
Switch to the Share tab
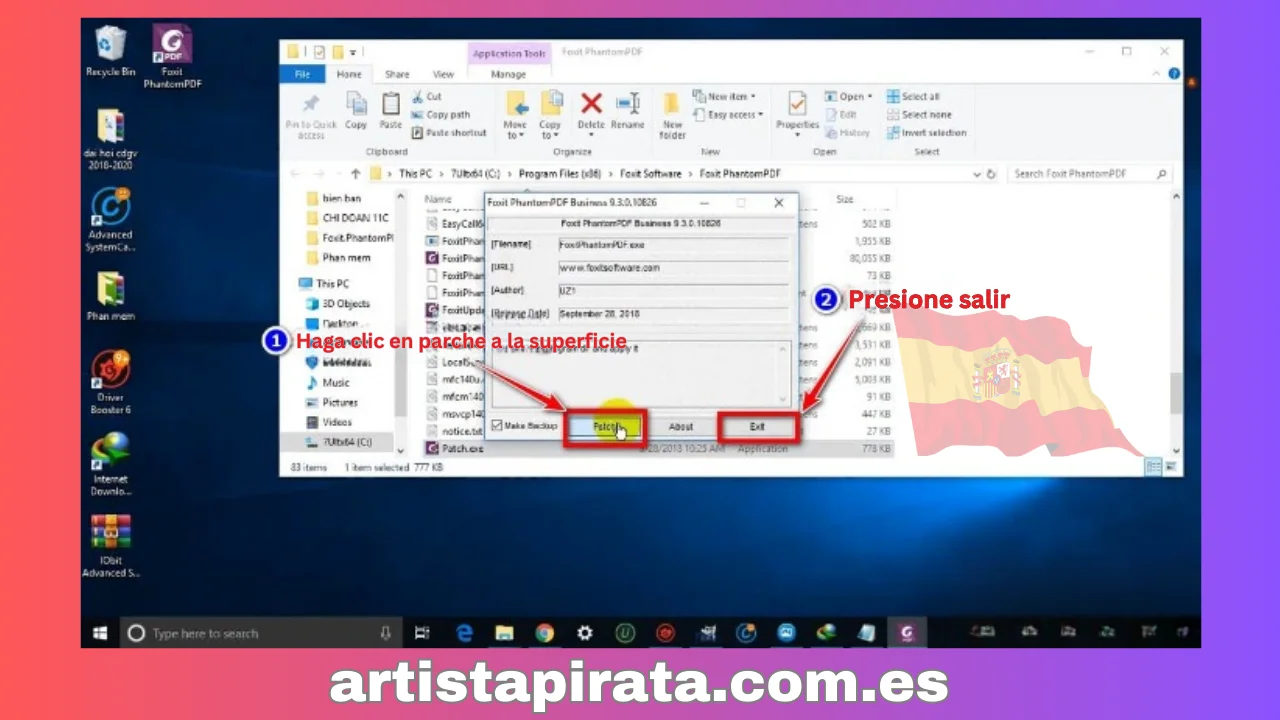[397, 74]
